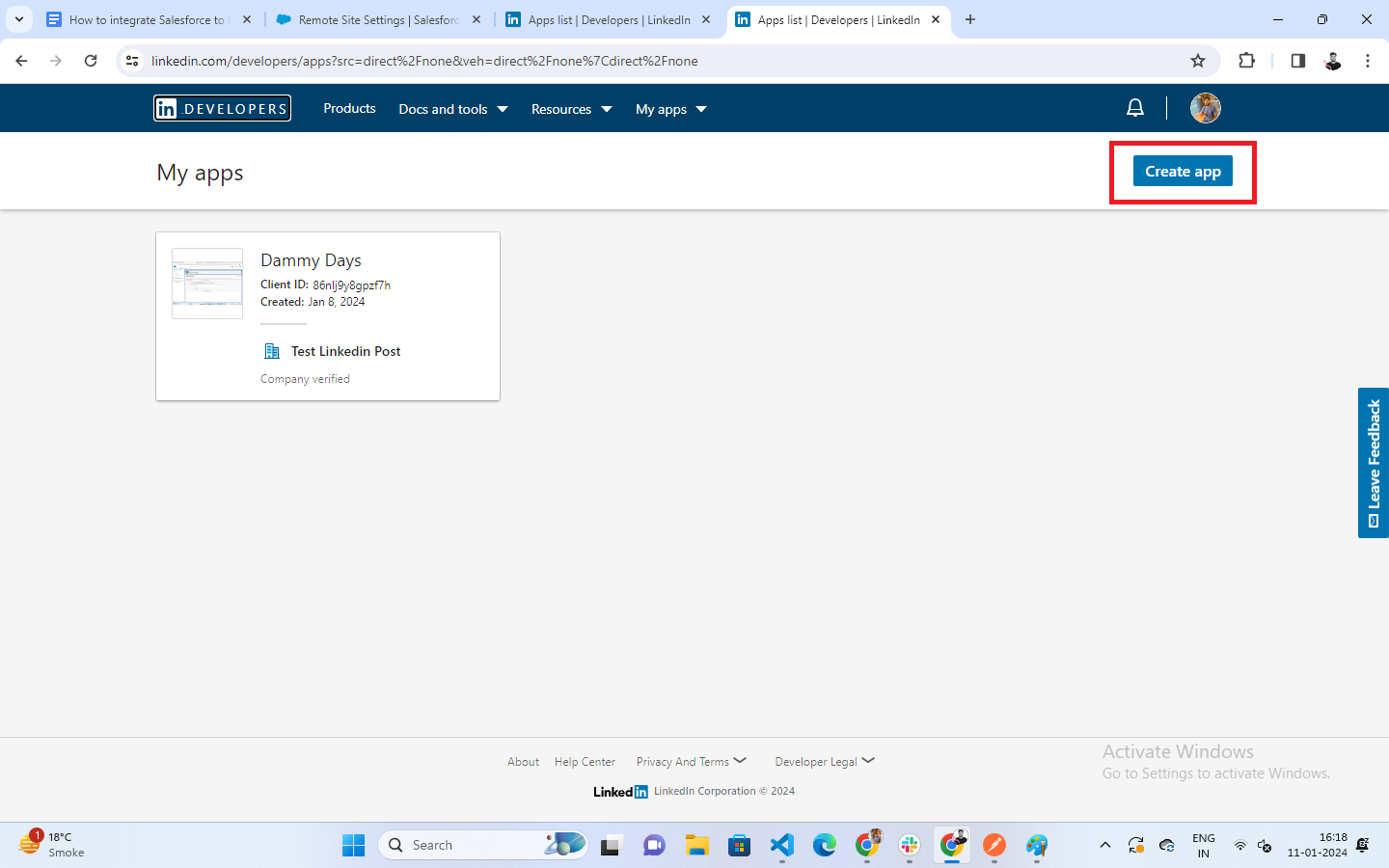This screenshot has width=1389, height=868.
Task: Close the Remote Site Settings tab
Action: pos(477,19)
